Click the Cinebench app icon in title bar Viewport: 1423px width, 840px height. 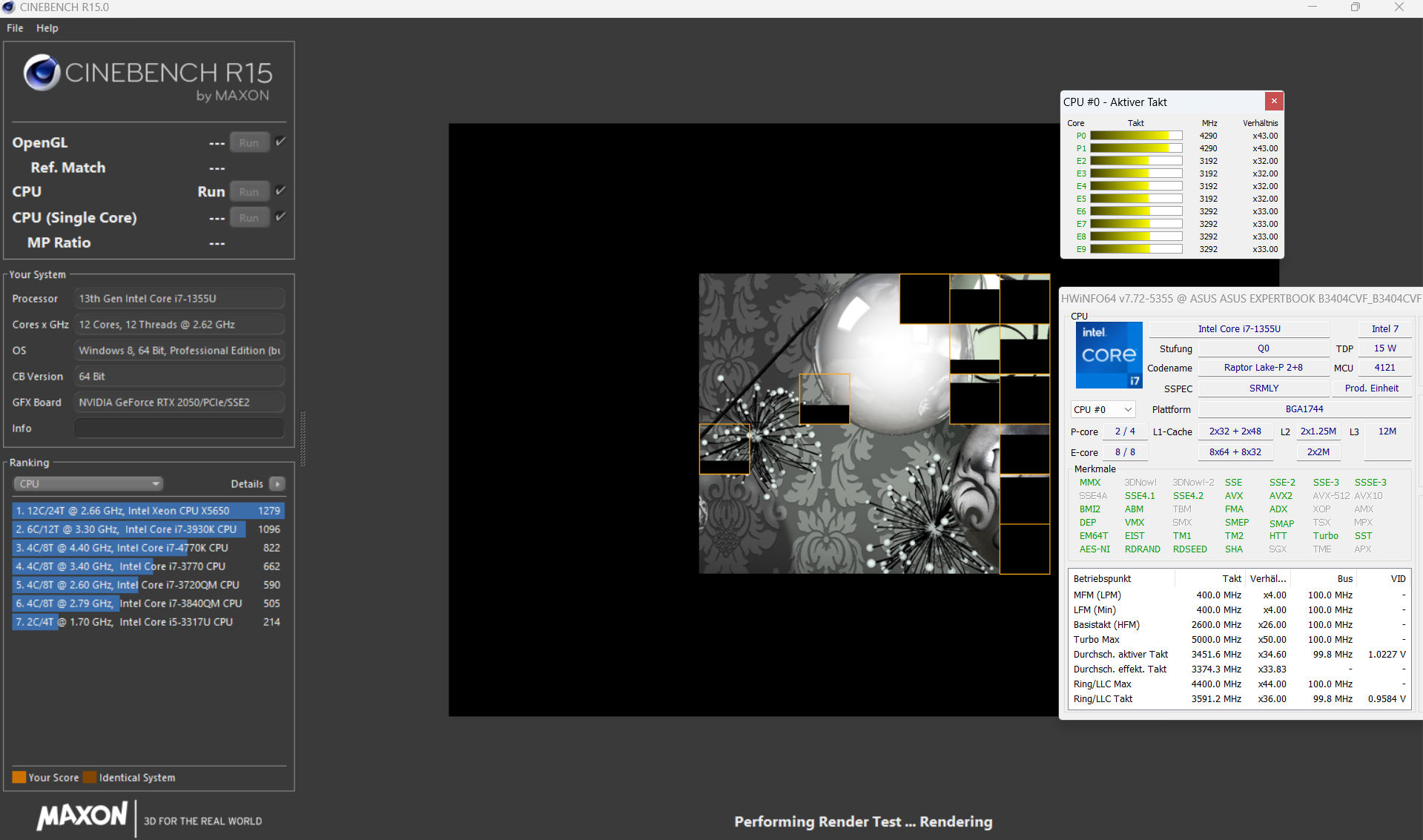[9, 7]
